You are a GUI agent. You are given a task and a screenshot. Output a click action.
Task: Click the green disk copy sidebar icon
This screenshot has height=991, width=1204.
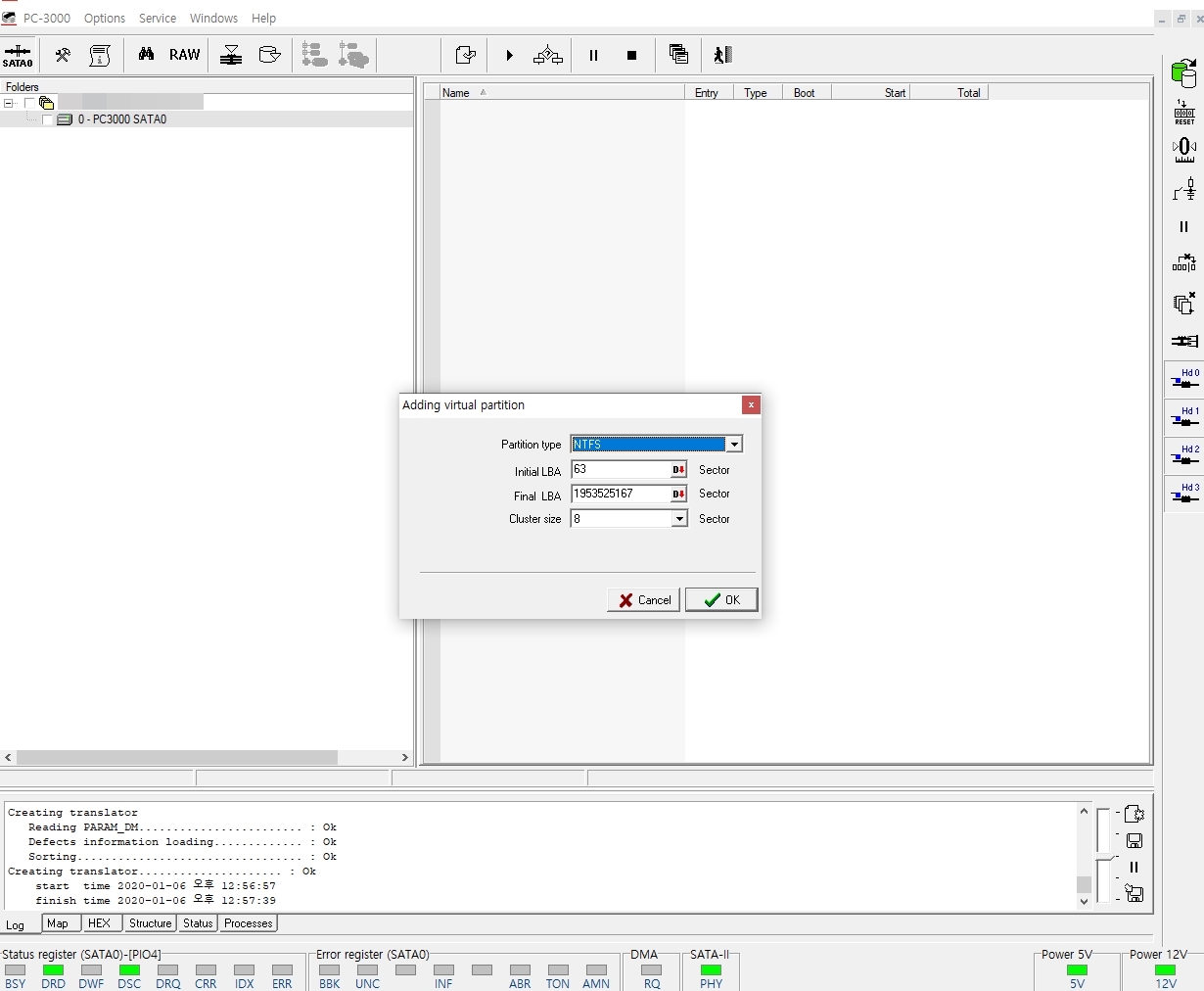coord(1184,73)
